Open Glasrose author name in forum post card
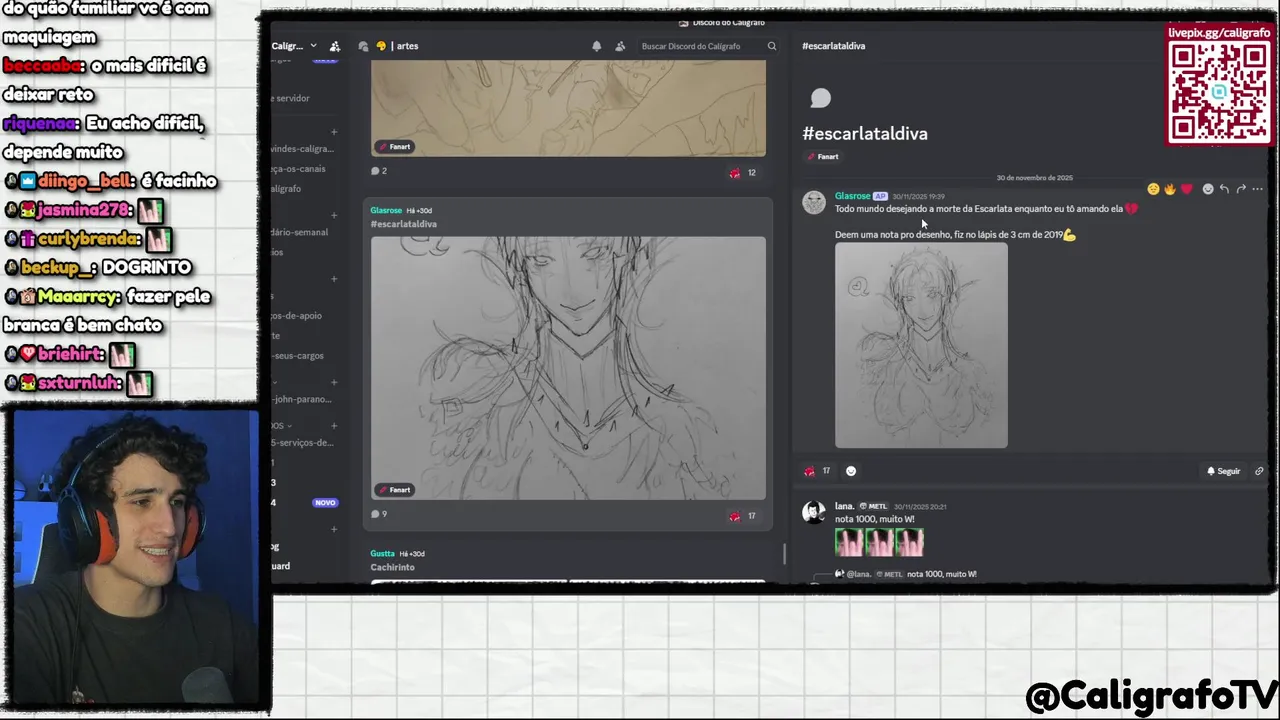This screenshot has height=720, width=1280. coord(386,210)
